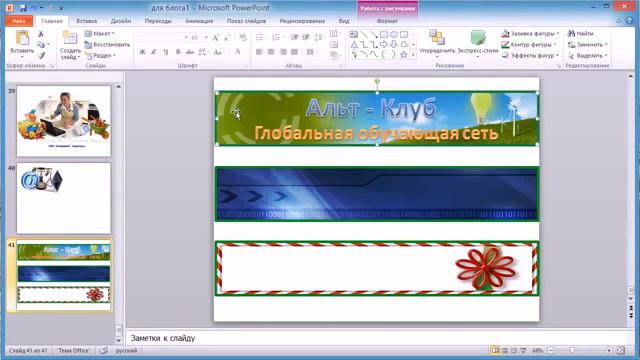This screenshot has width=640, height=360.
Task: Click the font name input box
Action: (161, 38)
